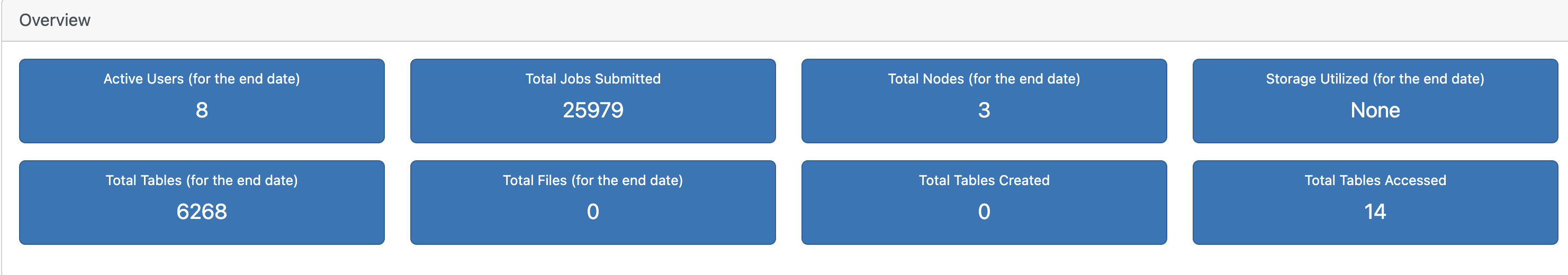The height and width of the screenshot is (275, 1568).
Task: Click the Storage Utilized card label
Action: coord(1374,79)
